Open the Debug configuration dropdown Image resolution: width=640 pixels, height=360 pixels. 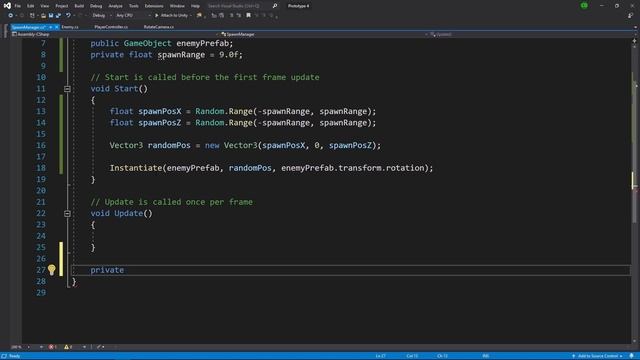pos(101,16)
